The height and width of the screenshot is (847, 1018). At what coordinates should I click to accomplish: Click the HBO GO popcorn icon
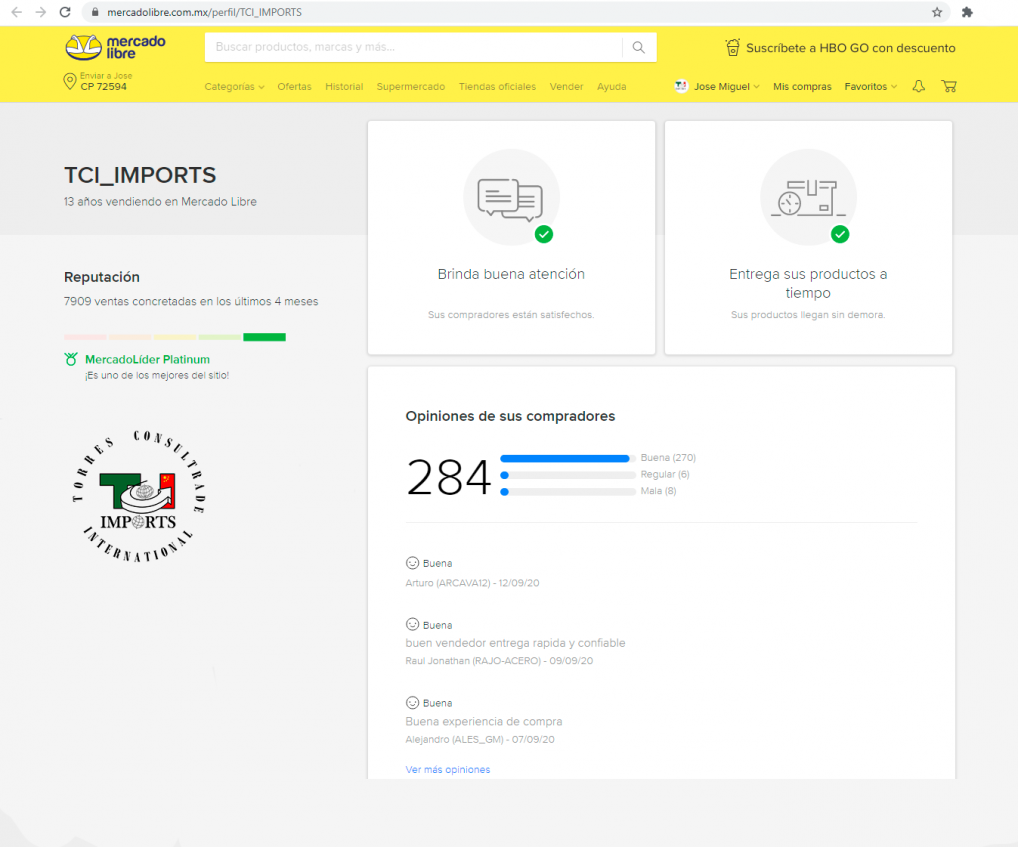pyautogui.click(x=732, y=47)
